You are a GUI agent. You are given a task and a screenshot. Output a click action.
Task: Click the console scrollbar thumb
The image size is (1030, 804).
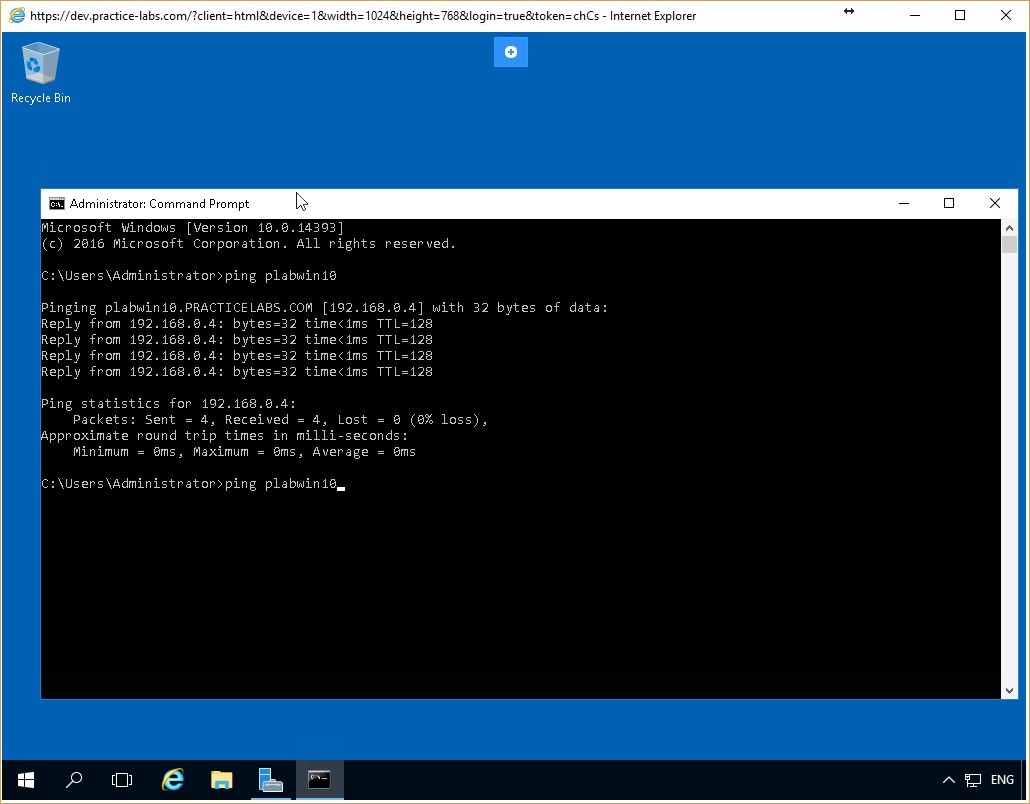pos(1009,245)
